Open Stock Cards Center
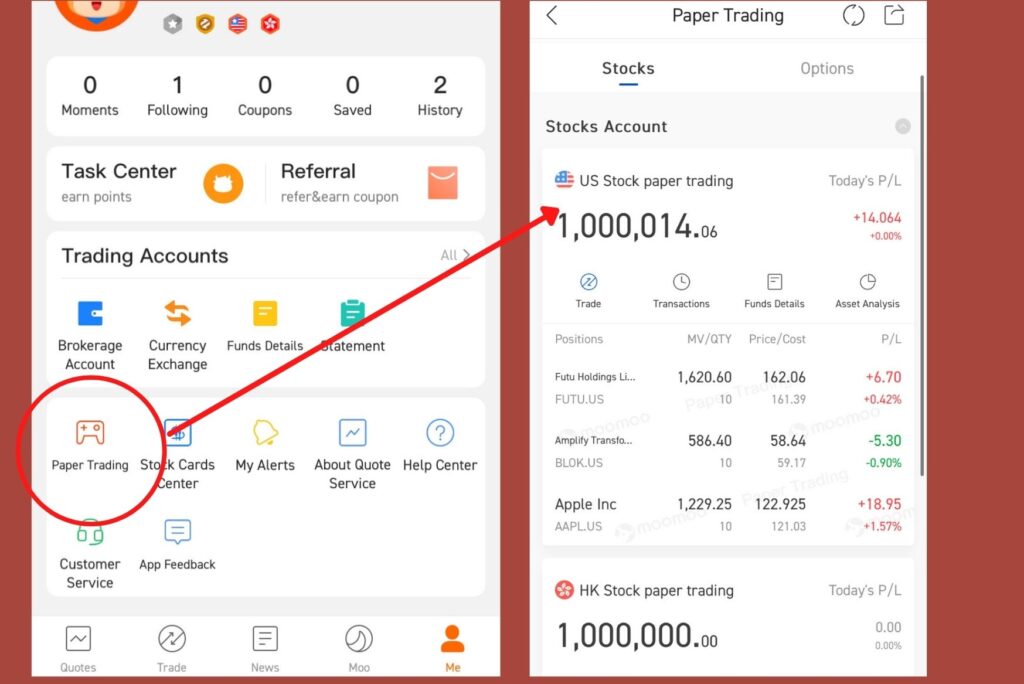The image size is (1024, 684). coord(178,455)
